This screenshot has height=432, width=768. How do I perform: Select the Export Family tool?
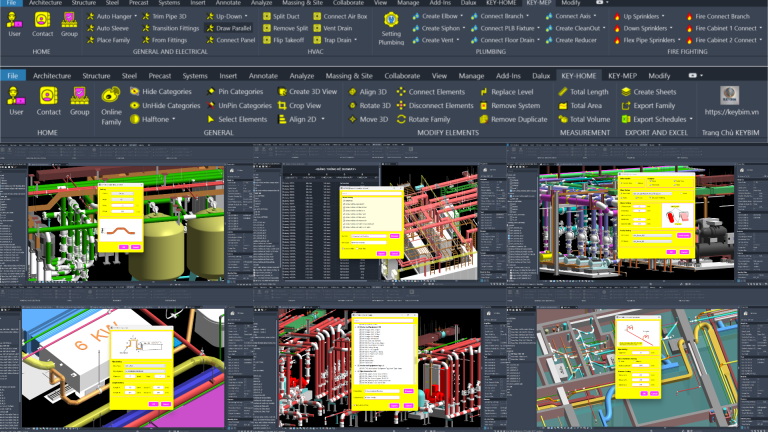pos(648,105)
